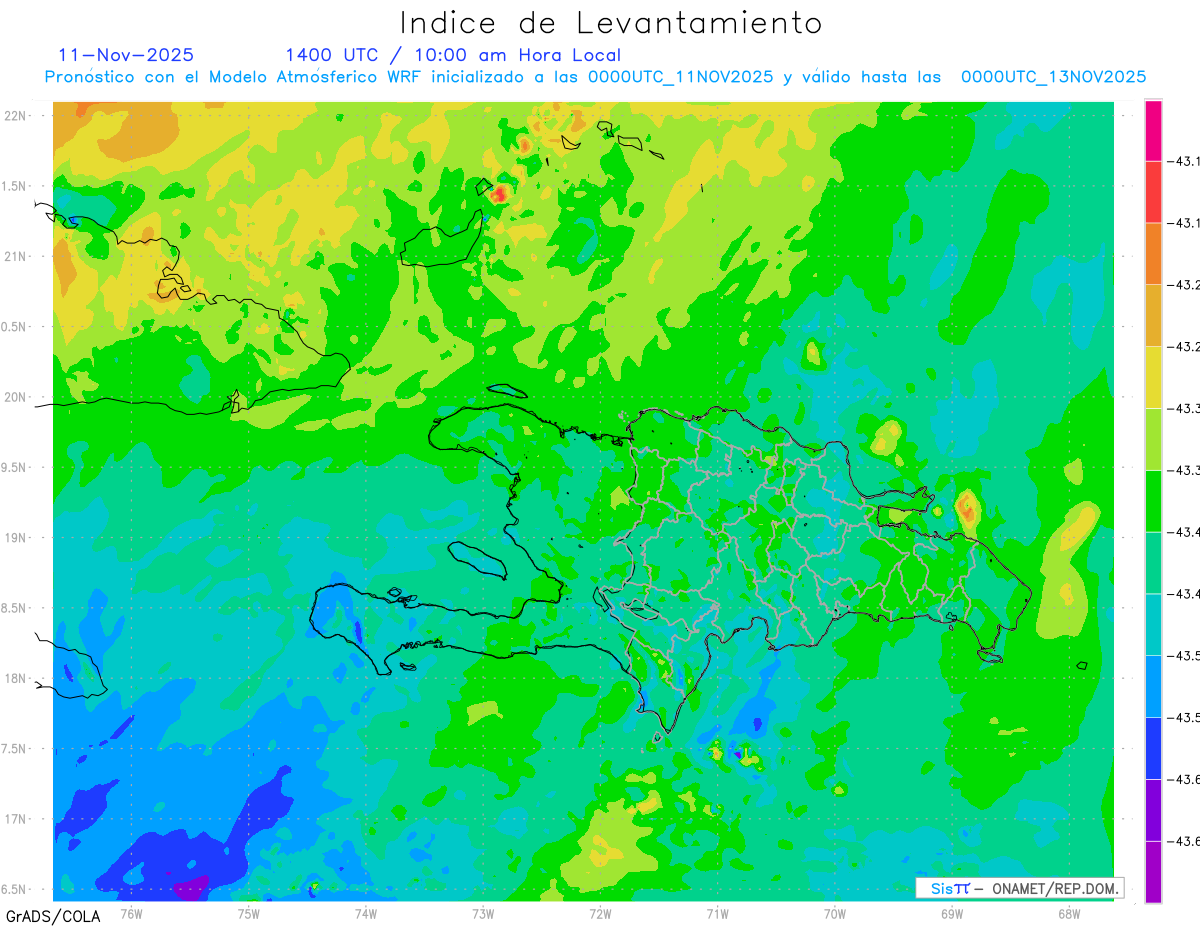Click the 'SisTT – ONAMET/REP.DOM.' label box

(1019, 888)
